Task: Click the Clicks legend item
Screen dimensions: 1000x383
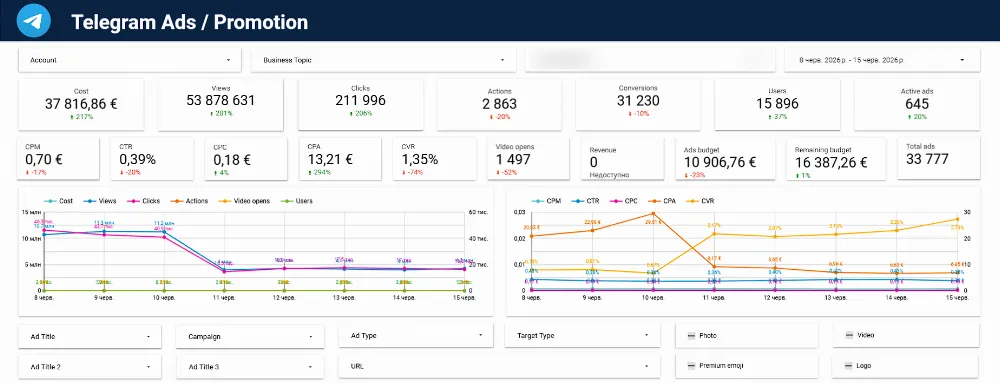Action: [144, 201]
